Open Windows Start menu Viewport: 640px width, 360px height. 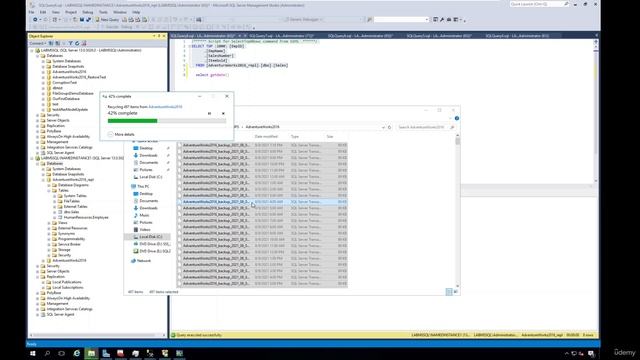click(33, 353)
